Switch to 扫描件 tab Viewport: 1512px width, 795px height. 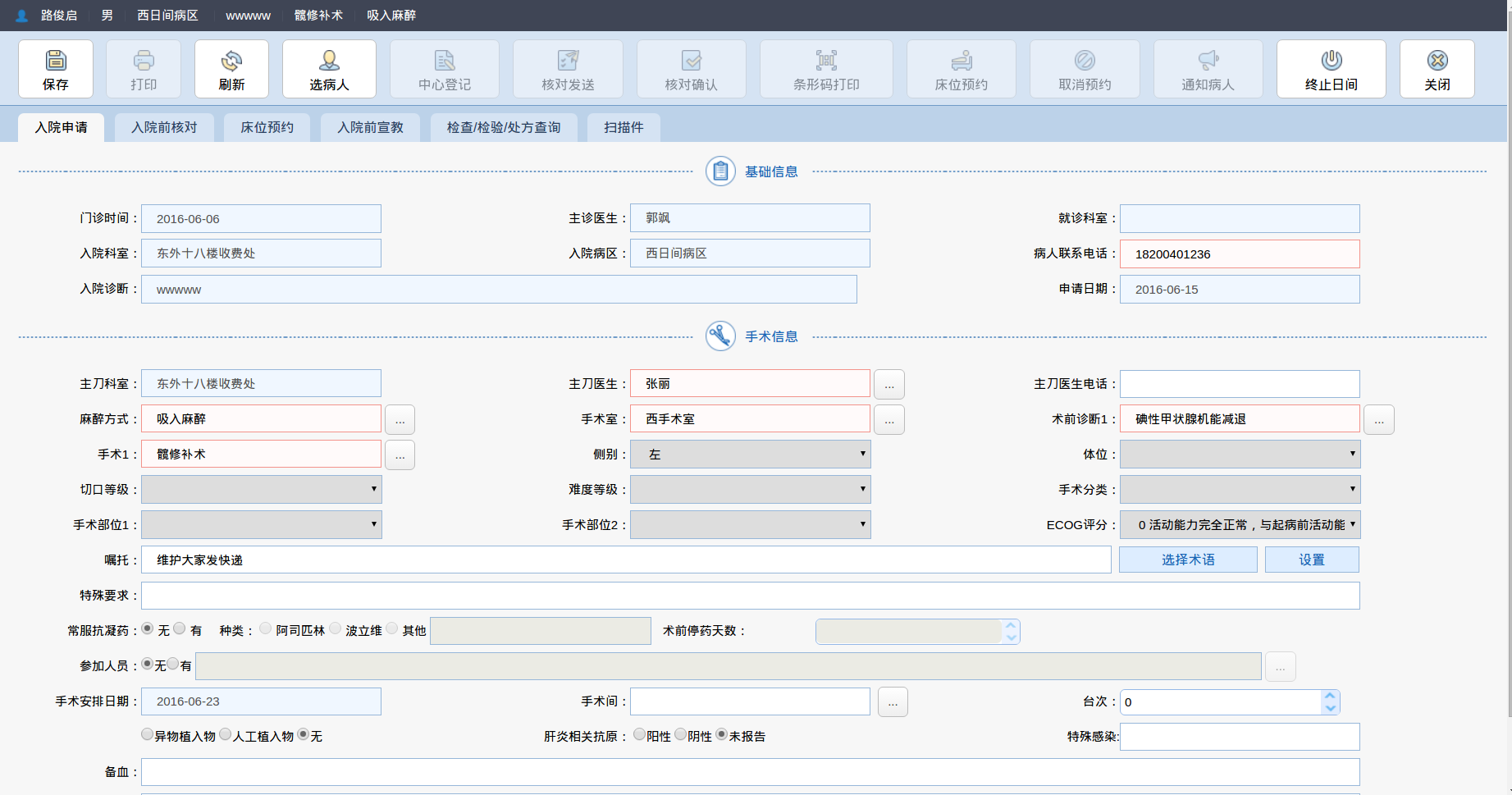point(624,128)
